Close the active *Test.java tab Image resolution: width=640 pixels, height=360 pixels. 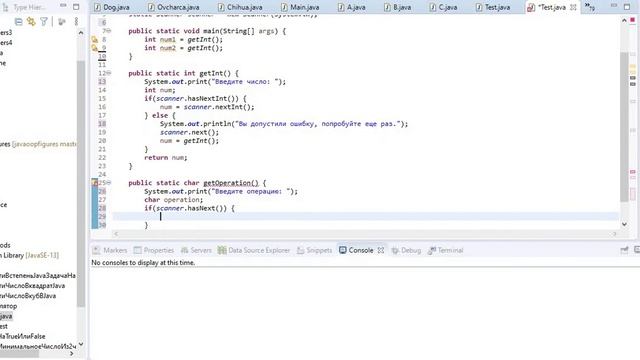pyautogui.click(x=573, y=7)
